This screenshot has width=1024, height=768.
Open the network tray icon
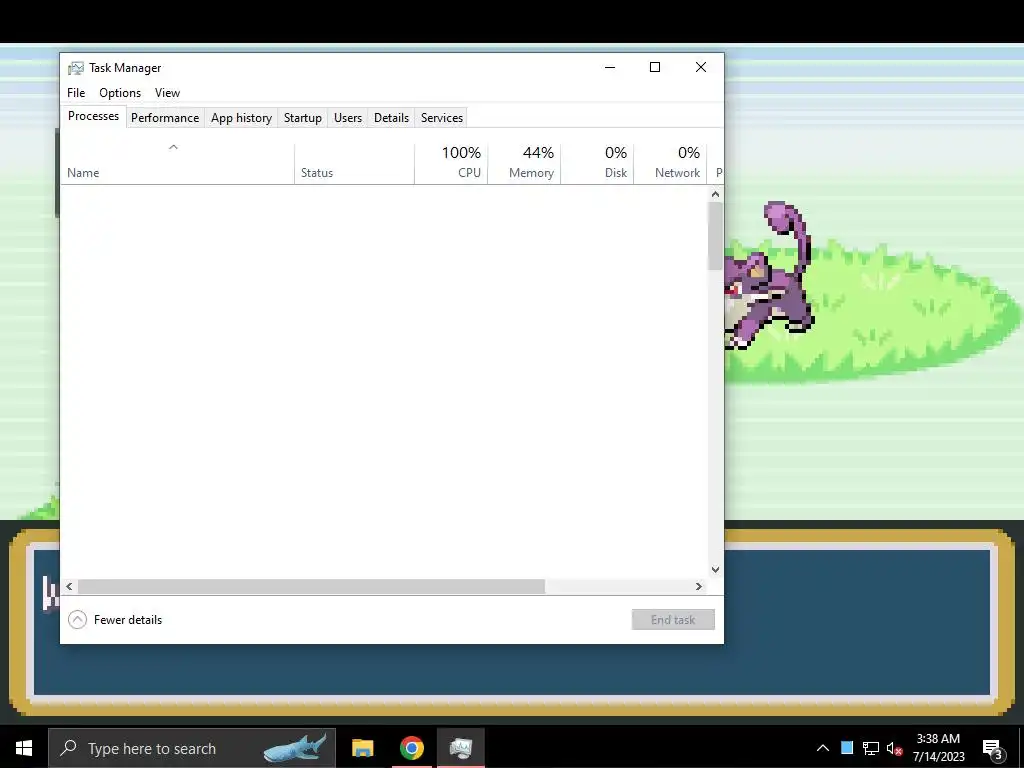pyautogui.click(x=871, y=748)
